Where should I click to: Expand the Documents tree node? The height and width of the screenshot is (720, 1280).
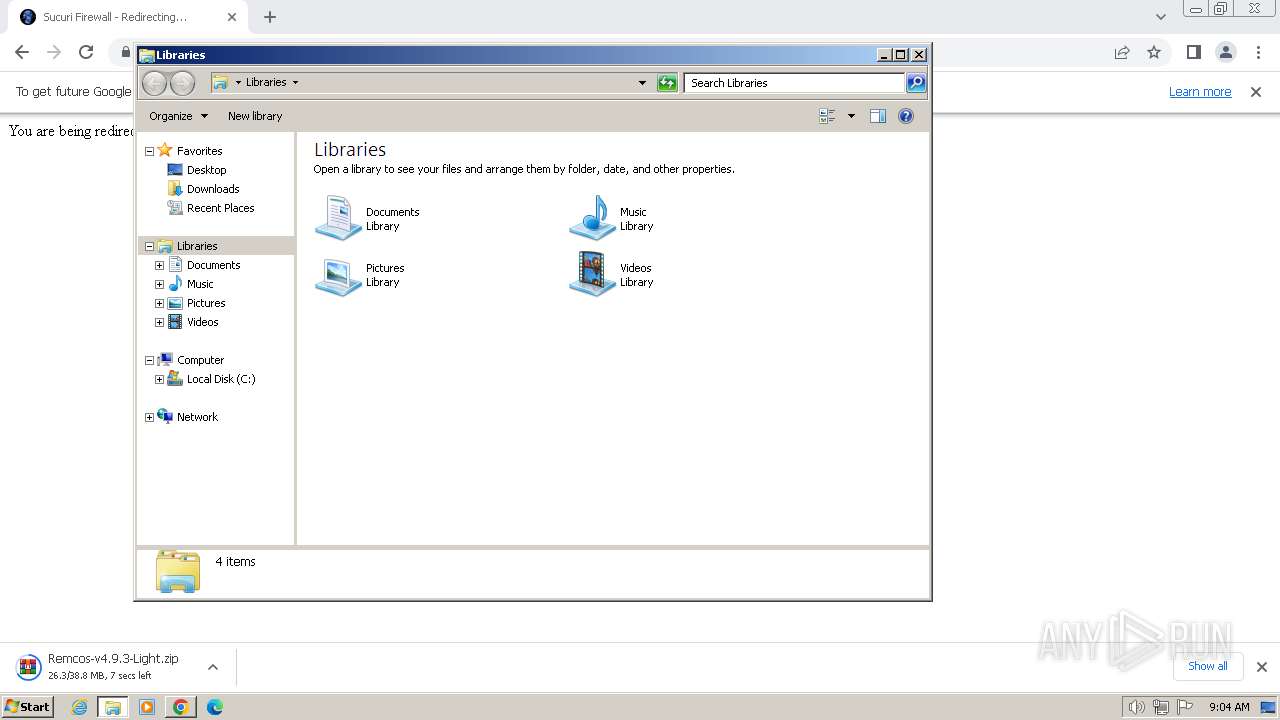coord(159,265)
